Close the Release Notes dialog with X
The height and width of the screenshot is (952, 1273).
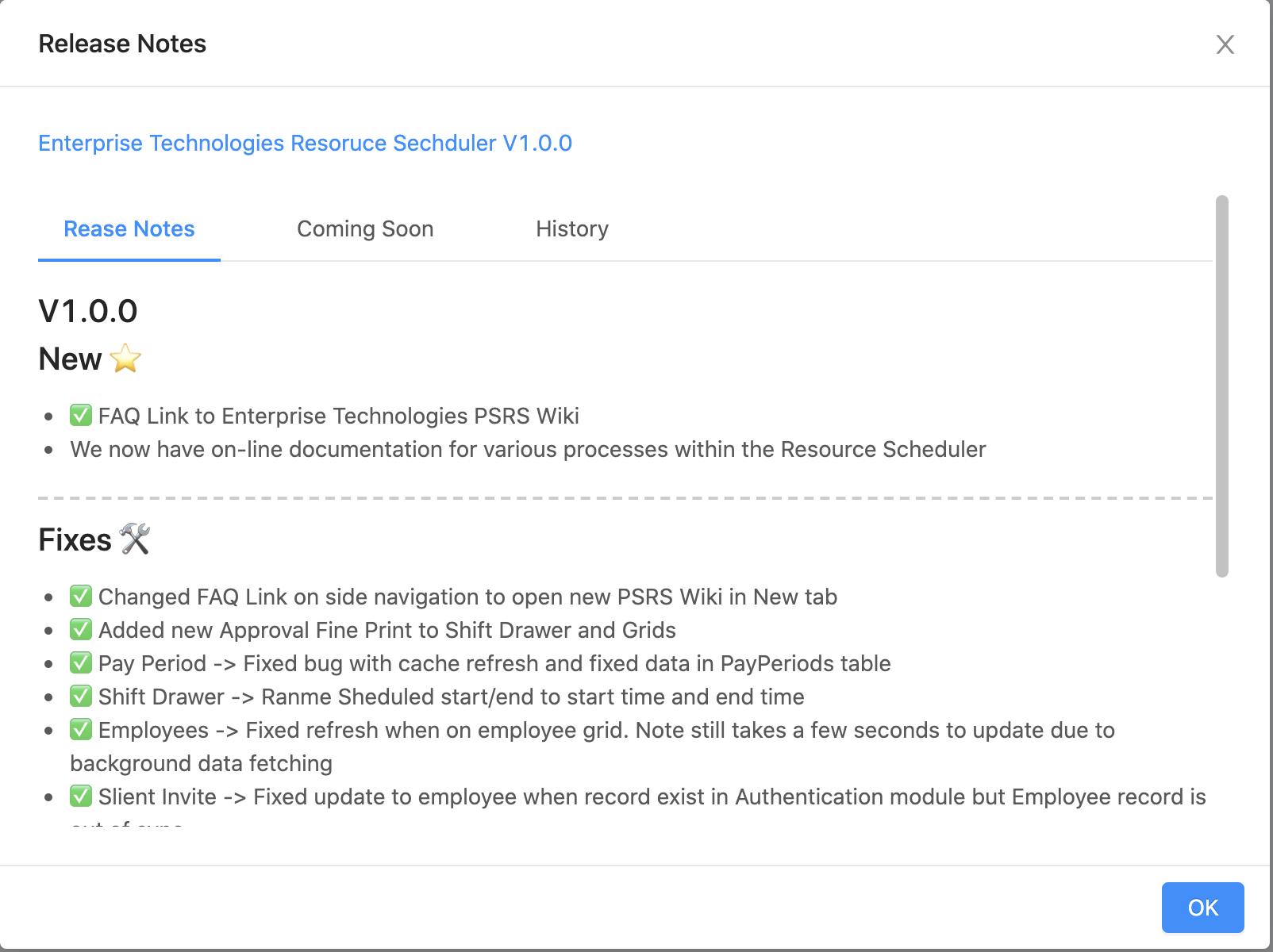pyautogui.click(x=1225, y=44)
